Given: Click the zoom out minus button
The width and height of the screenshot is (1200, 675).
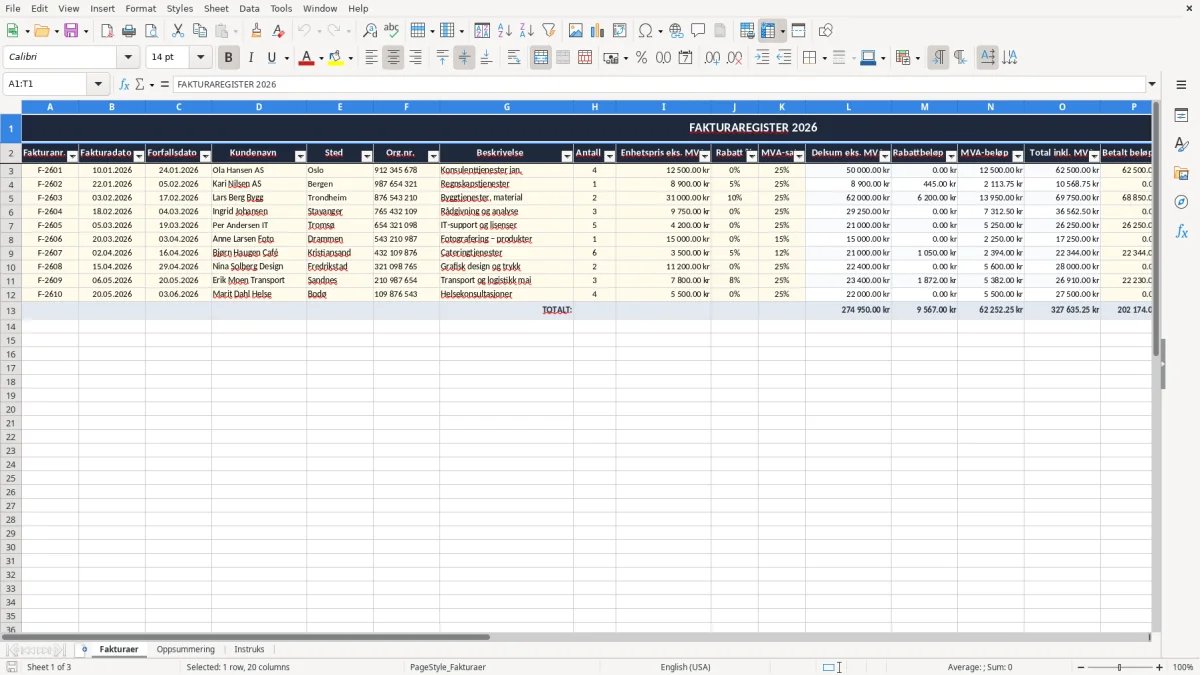Looking at the screenshot, I should click(1081, 667).
